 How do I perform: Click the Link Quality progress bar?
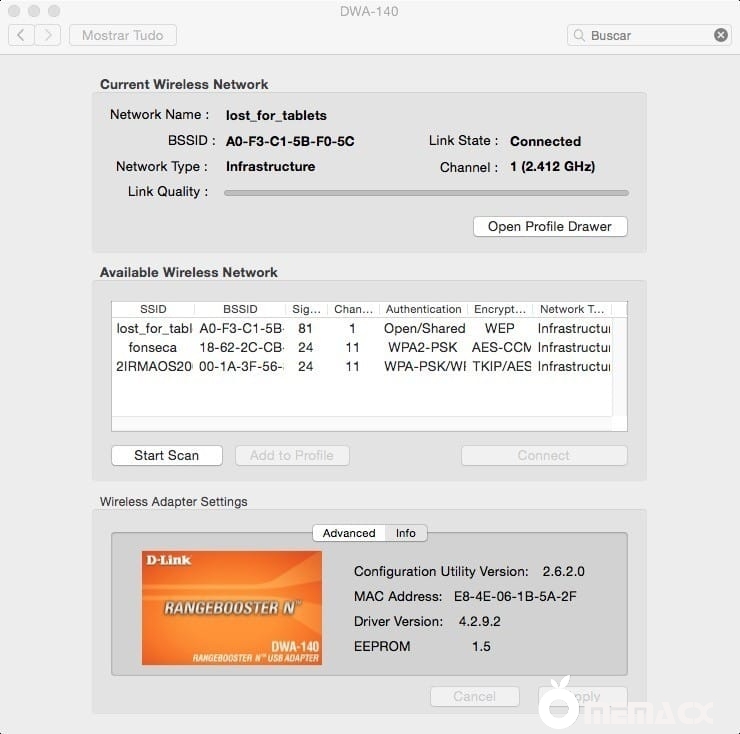426,192
